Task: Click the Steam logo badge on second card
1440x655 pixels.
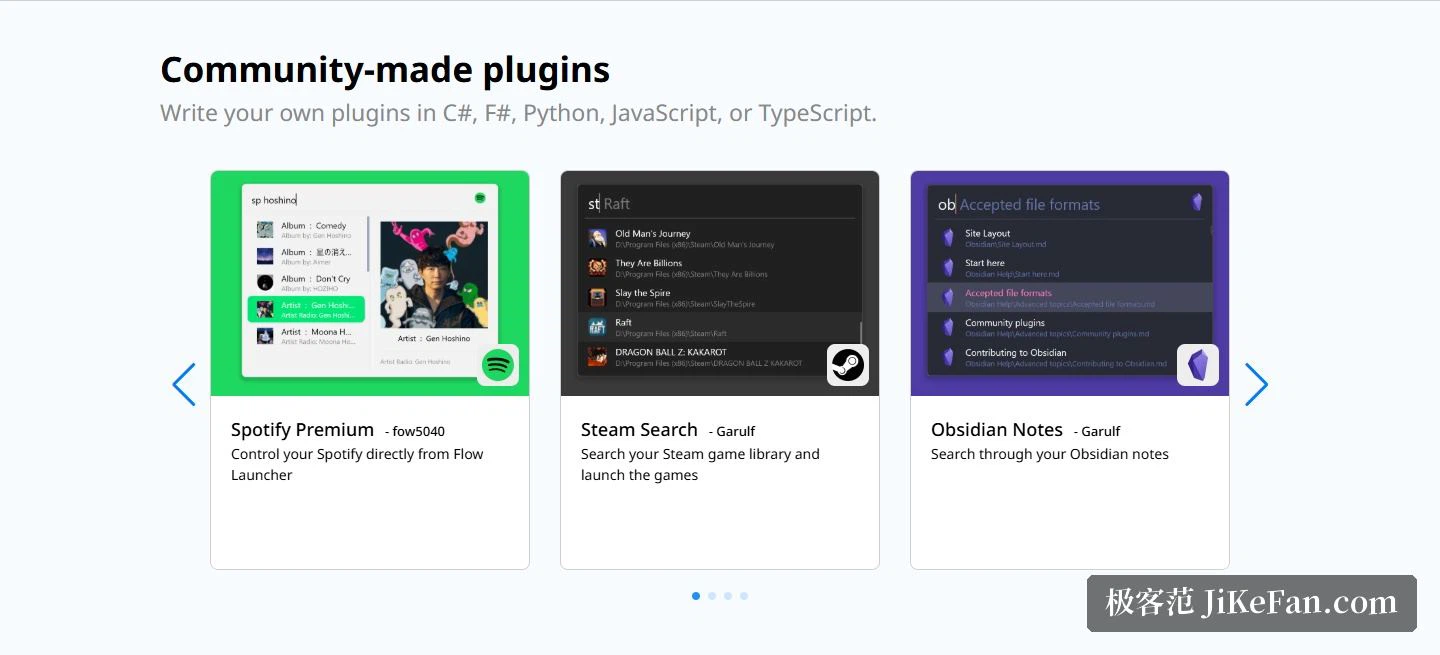Action: tap(848, 365)
